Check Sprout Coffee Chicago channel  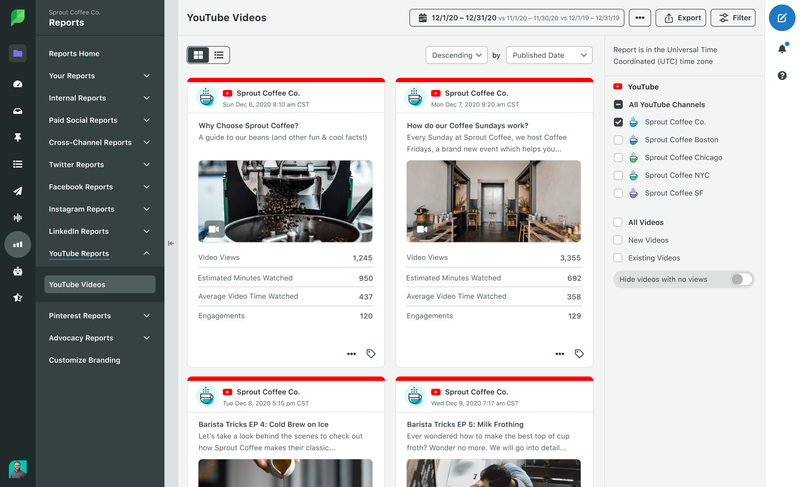coord(618,158)
